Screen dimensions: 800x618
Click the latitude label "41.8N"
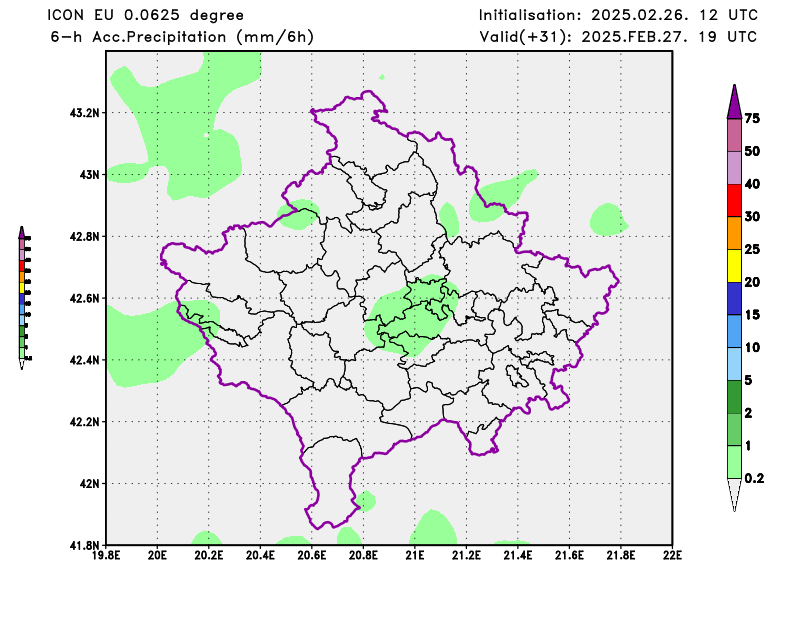point(85,545)
